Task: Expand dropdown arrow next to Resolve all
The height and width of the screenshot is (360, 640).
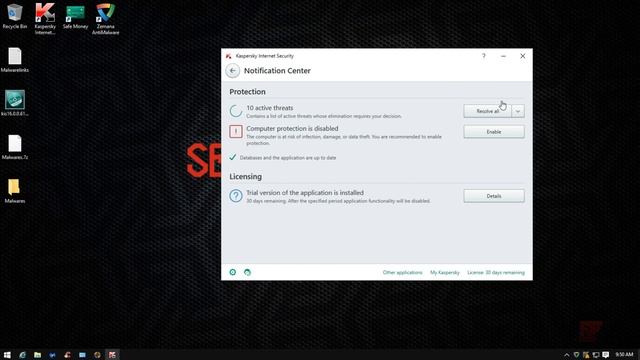Action: coord(518,111)
